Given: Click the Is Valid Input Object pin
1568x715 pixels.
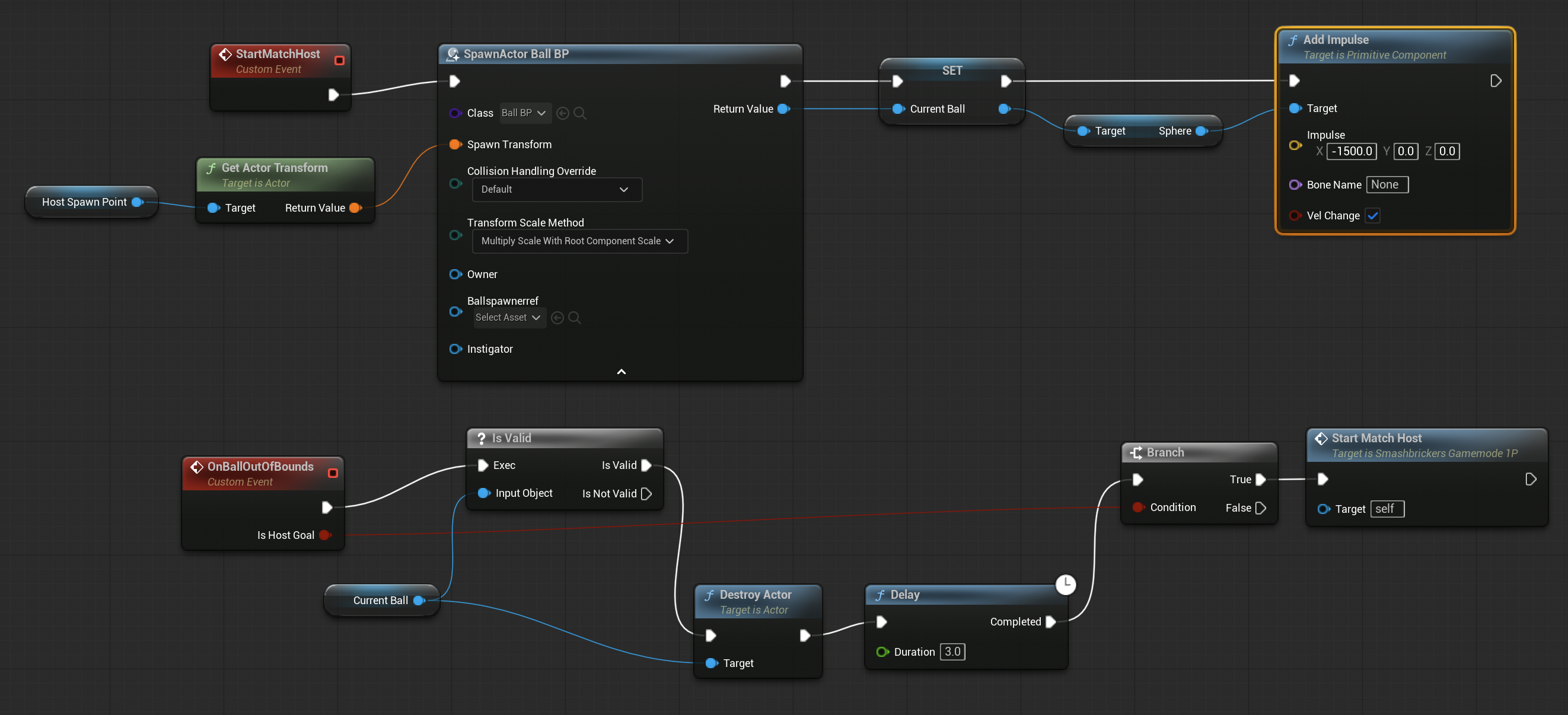Looking at the screenshot, I should click(x=483, y=493).
